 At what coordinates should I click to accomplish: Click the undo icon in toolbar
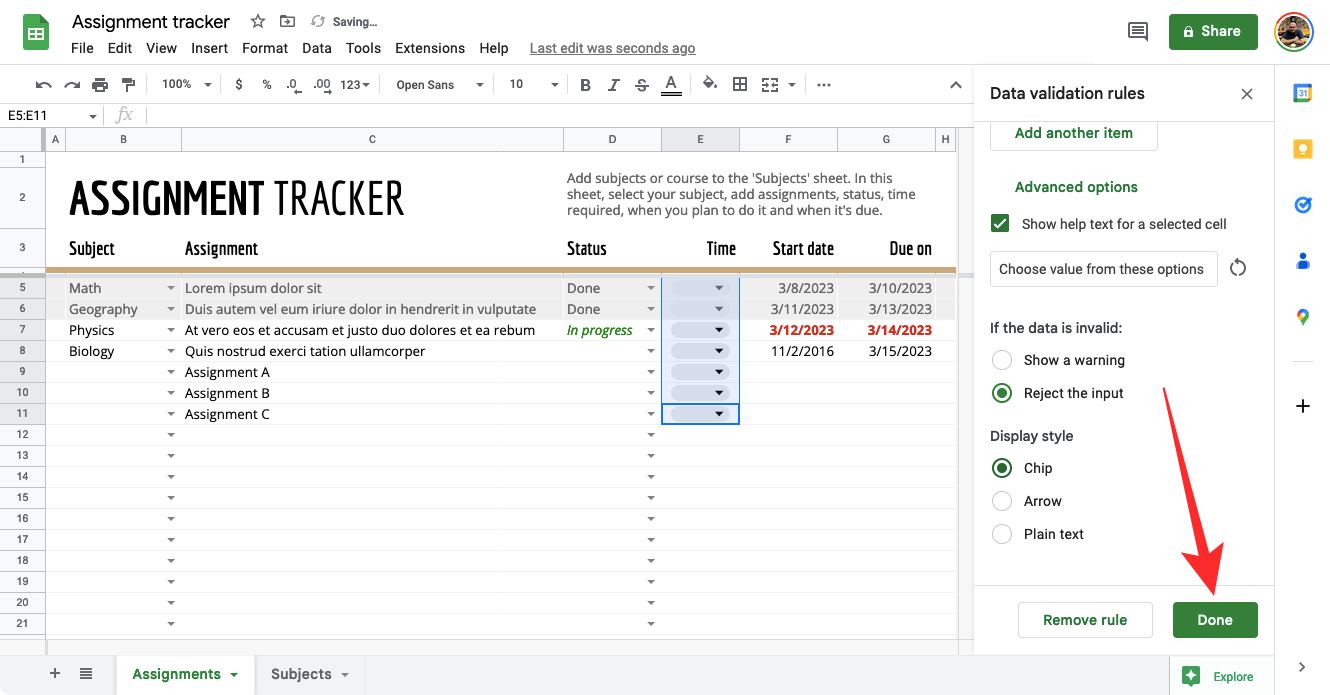pyautogui.click(x=43, y=85)
